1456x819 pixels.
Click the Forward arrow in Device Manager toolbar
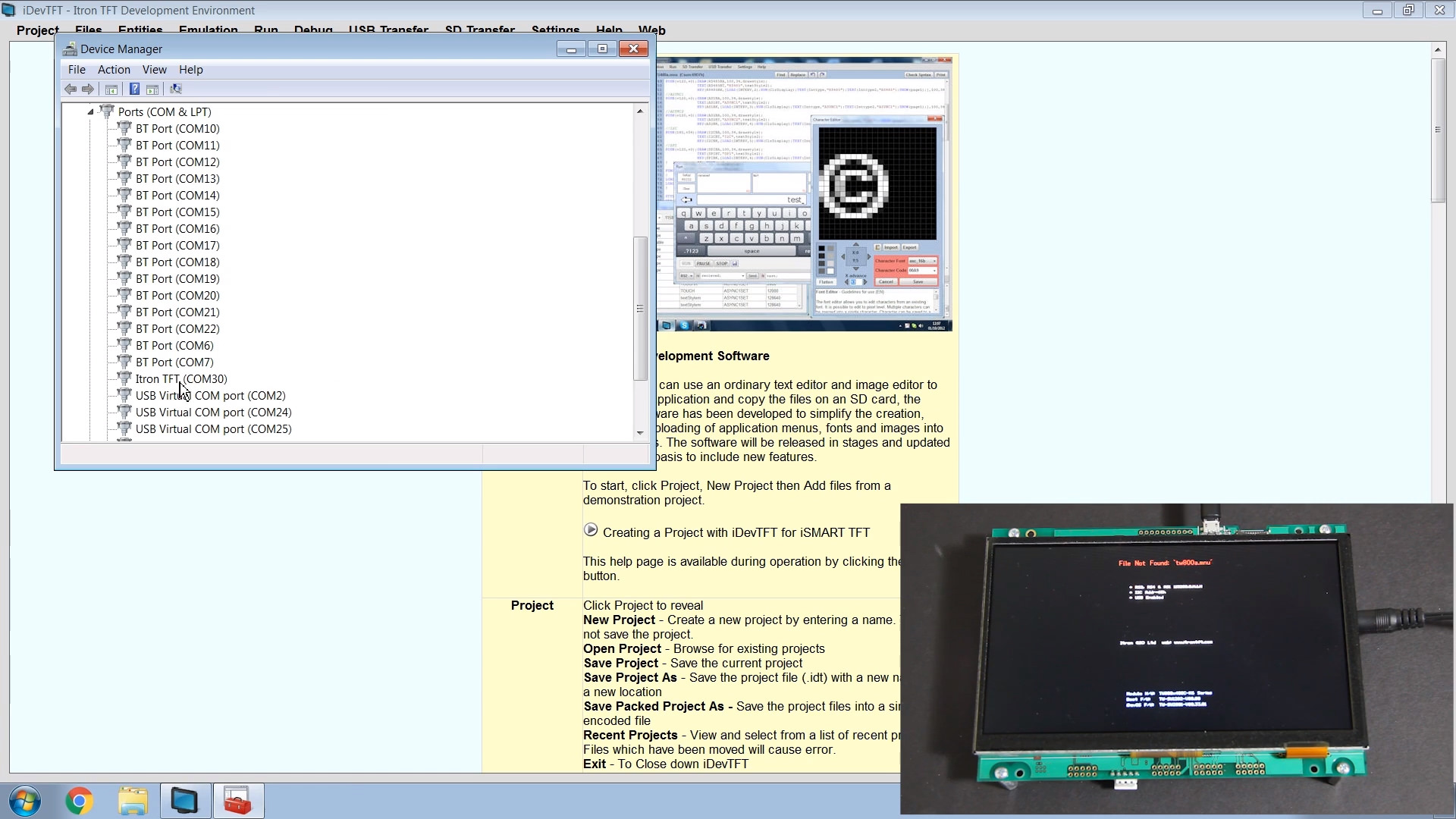pos(88,89)
